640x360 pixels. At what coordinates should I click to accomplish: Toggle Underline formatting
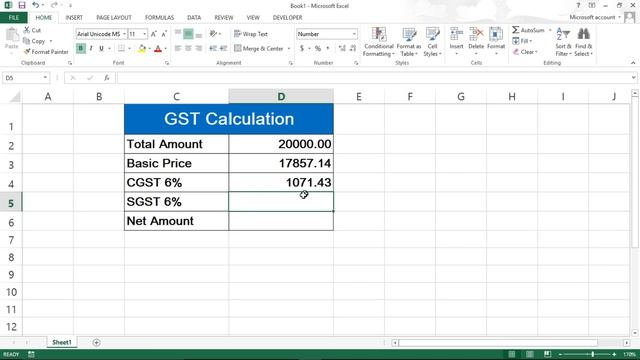click(101, 49)
